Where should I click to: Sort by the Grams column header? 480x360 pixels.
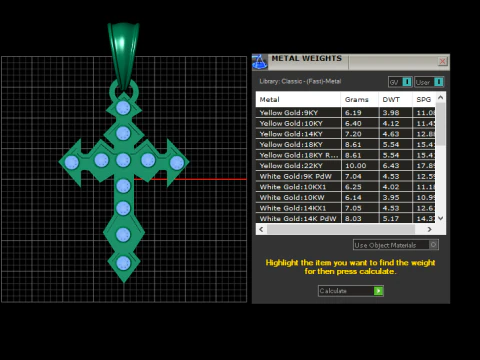coord(360,99)
